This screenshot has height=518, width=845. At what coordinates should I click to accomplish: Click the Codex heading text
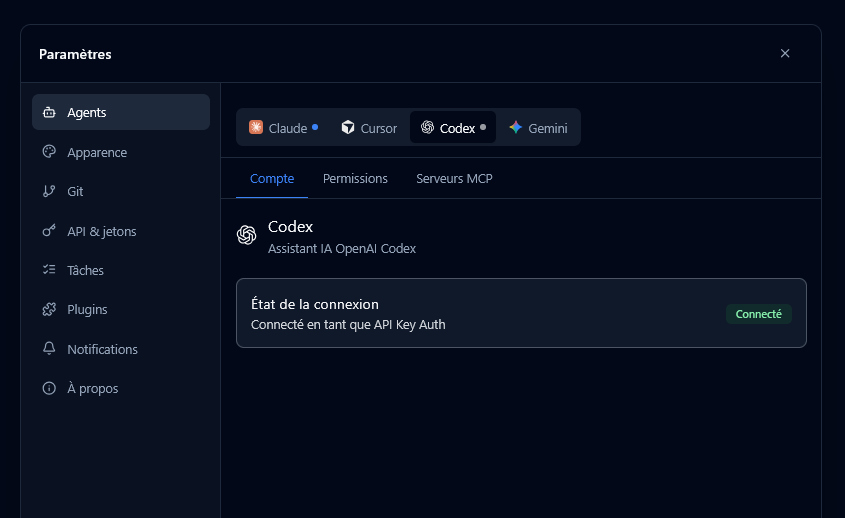290,226
